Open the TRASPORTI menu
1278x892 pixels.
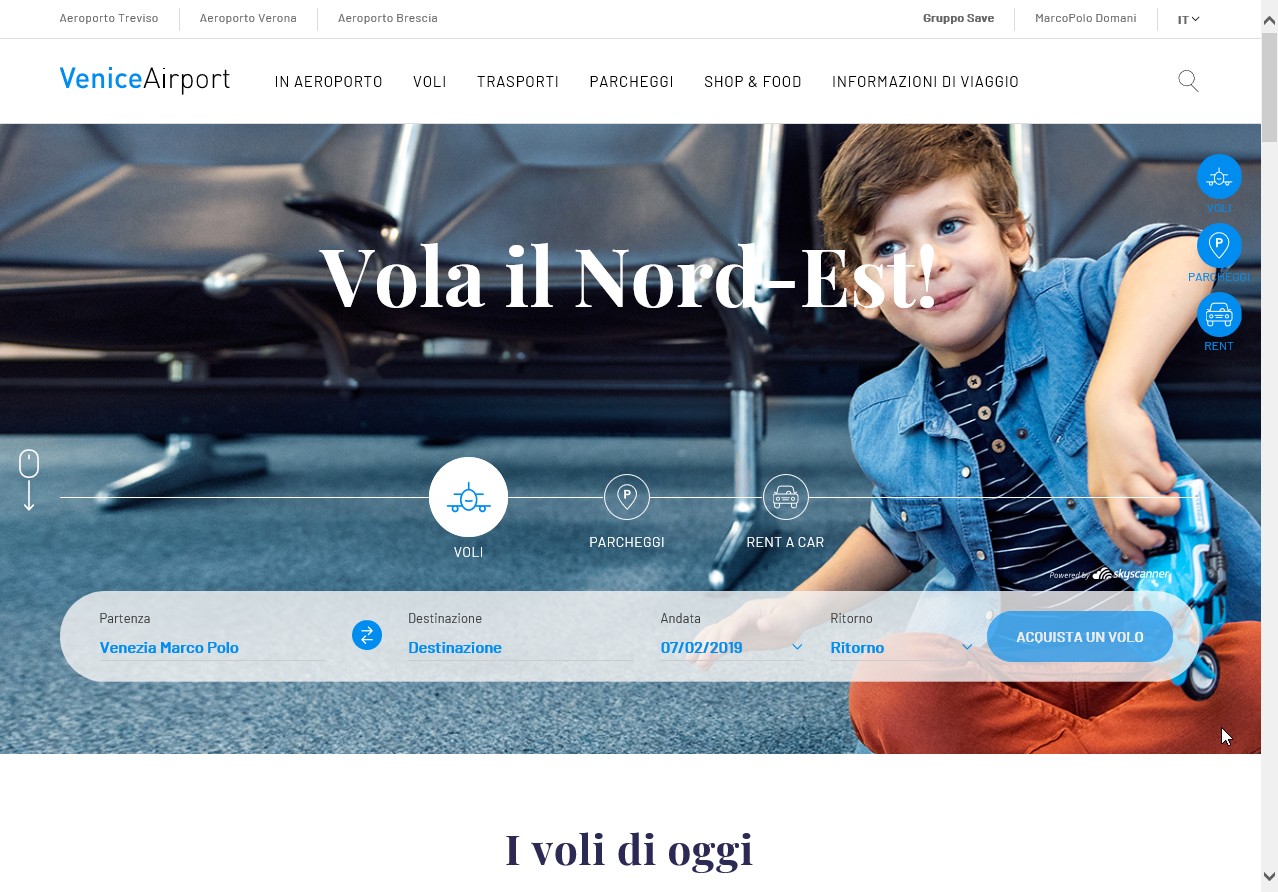click(518, 82)
